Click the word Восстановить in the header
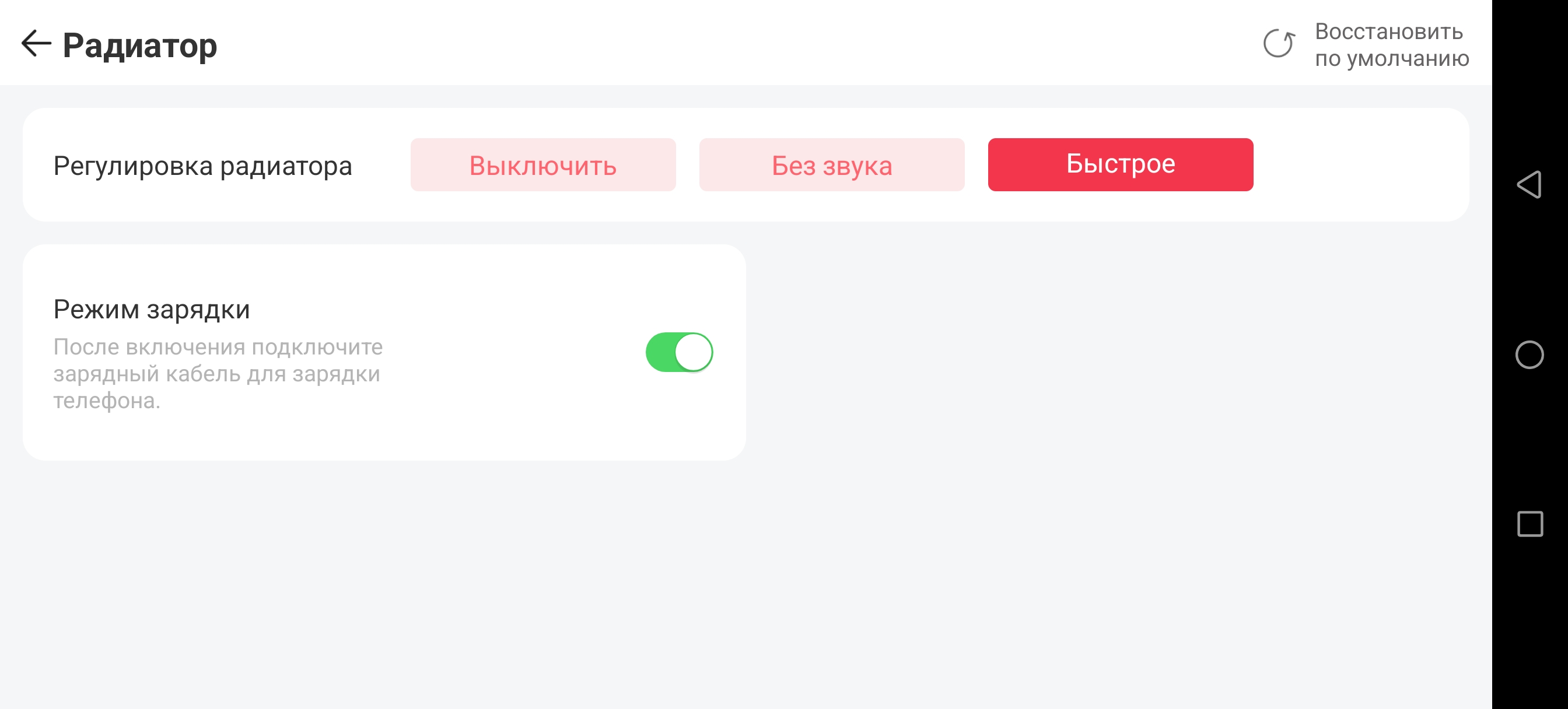 1388,31
